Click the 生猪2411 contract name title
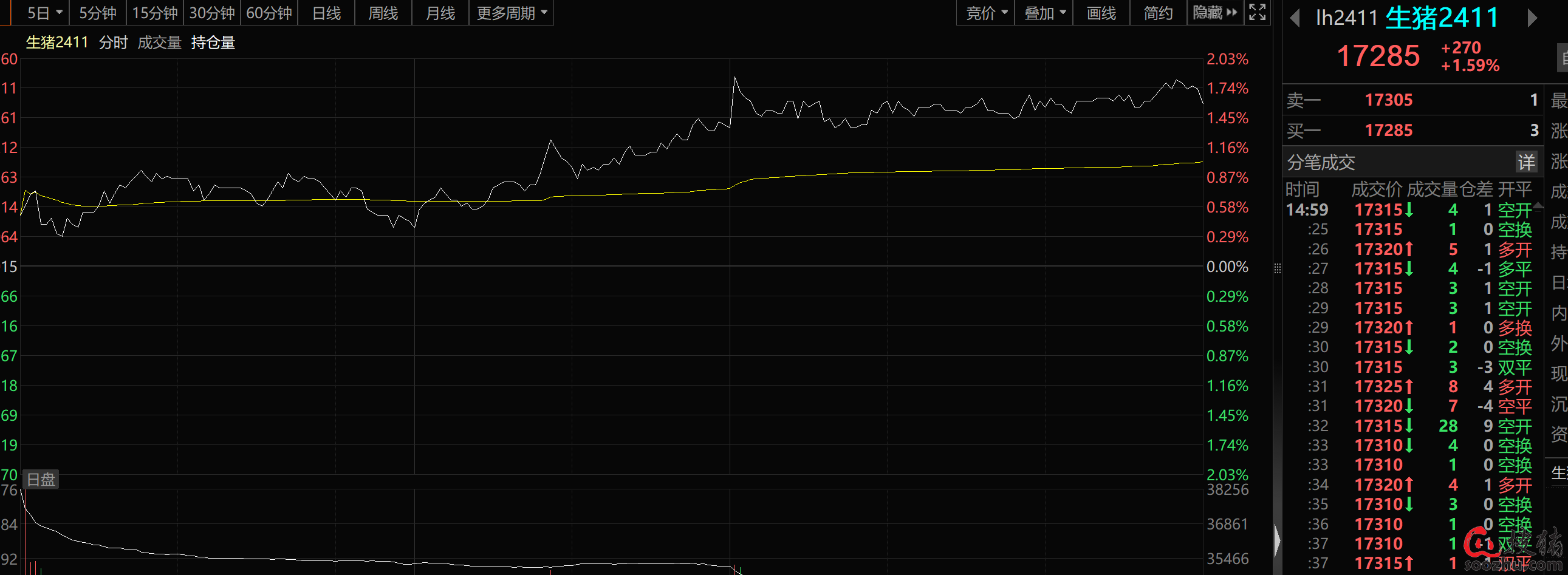This screenshot has height=575, width=1568. (x=1442, y=18)
